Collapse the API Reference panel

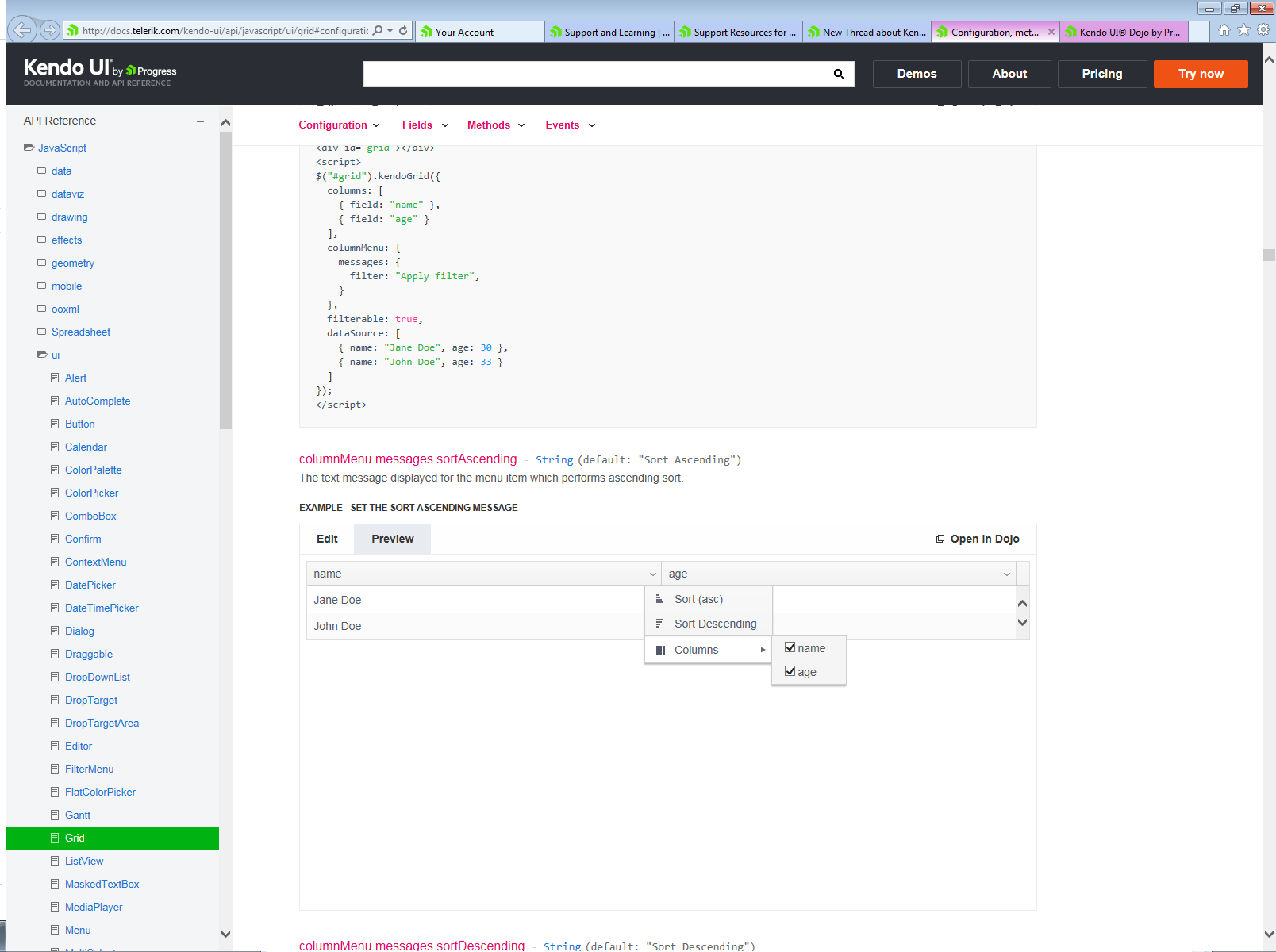[201, 121]
